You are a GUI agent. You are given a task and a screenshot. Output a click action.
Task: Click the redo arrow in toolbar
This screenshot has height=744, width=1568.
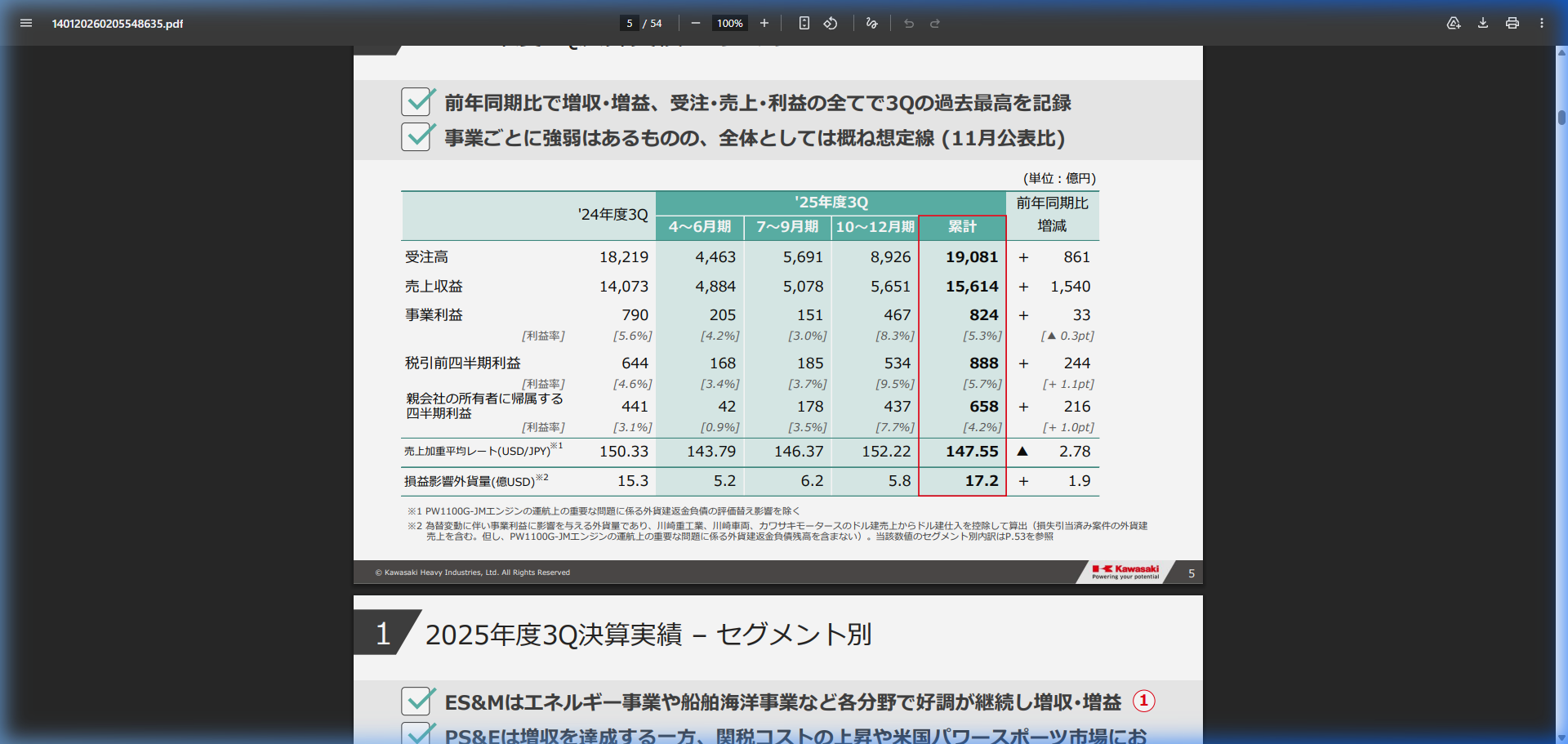pyautogui.click(x=935, y=23)
